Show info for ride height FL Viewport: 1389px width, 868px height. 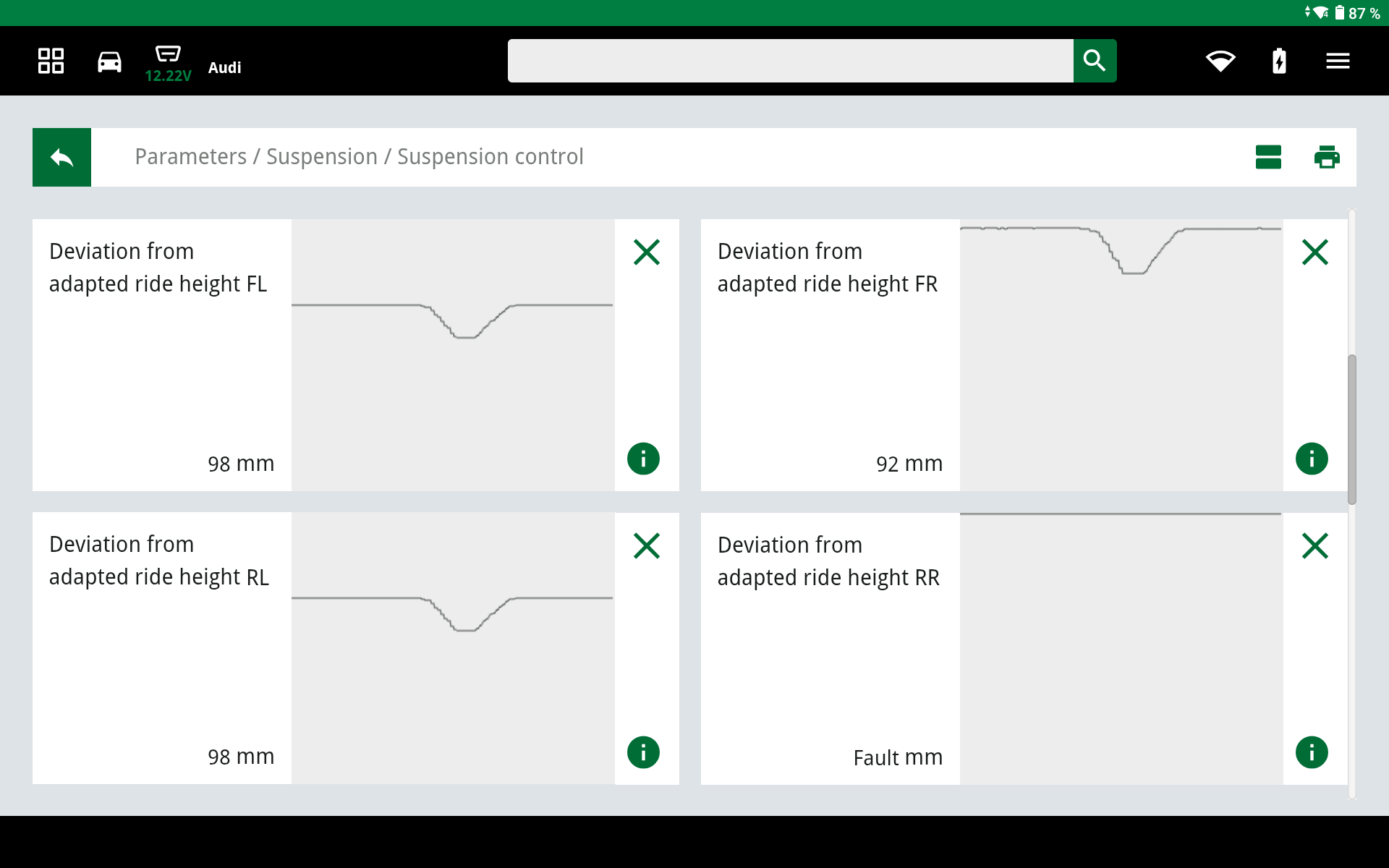coord(643,459)
